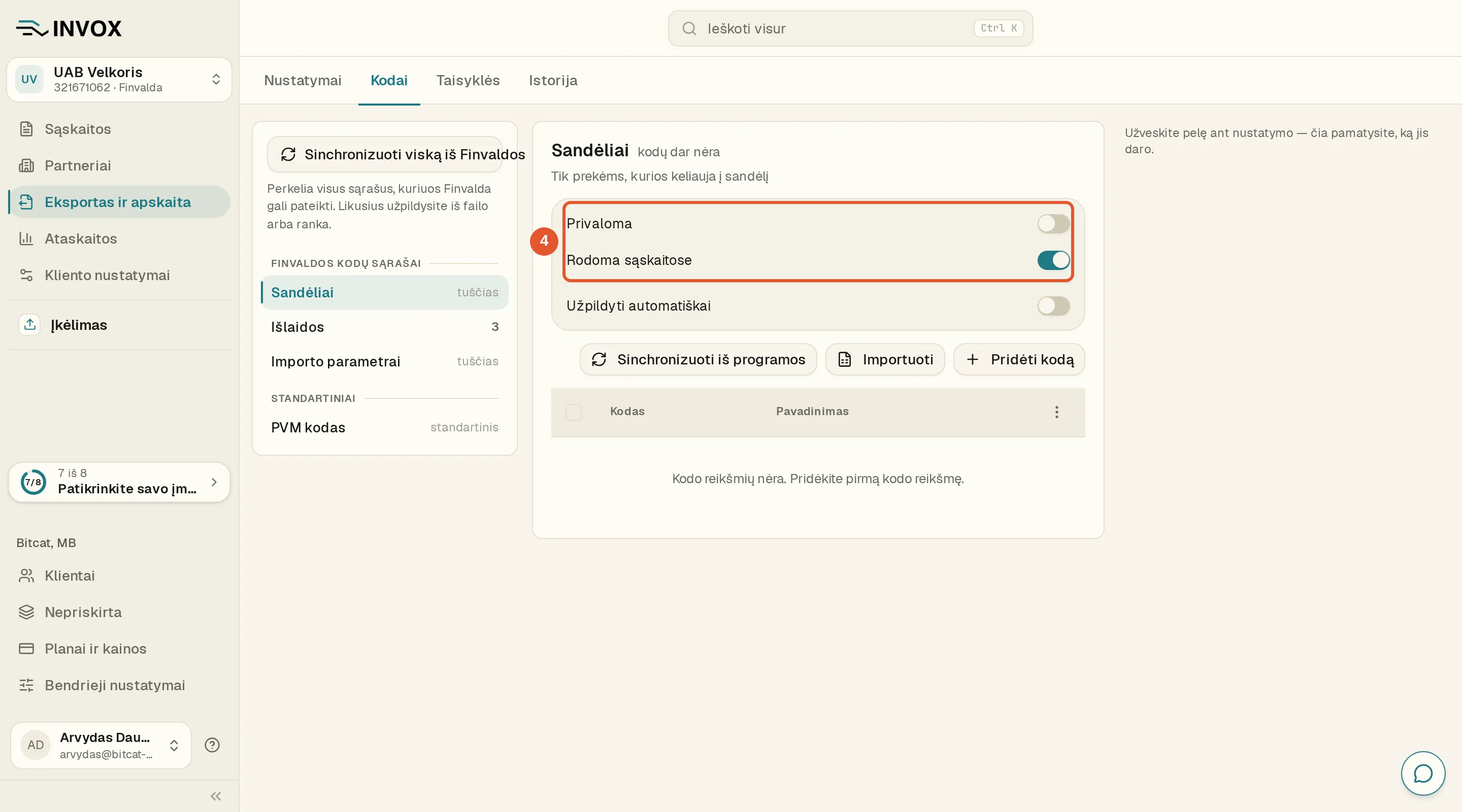Click the INVOX logo

click(69, 28)
